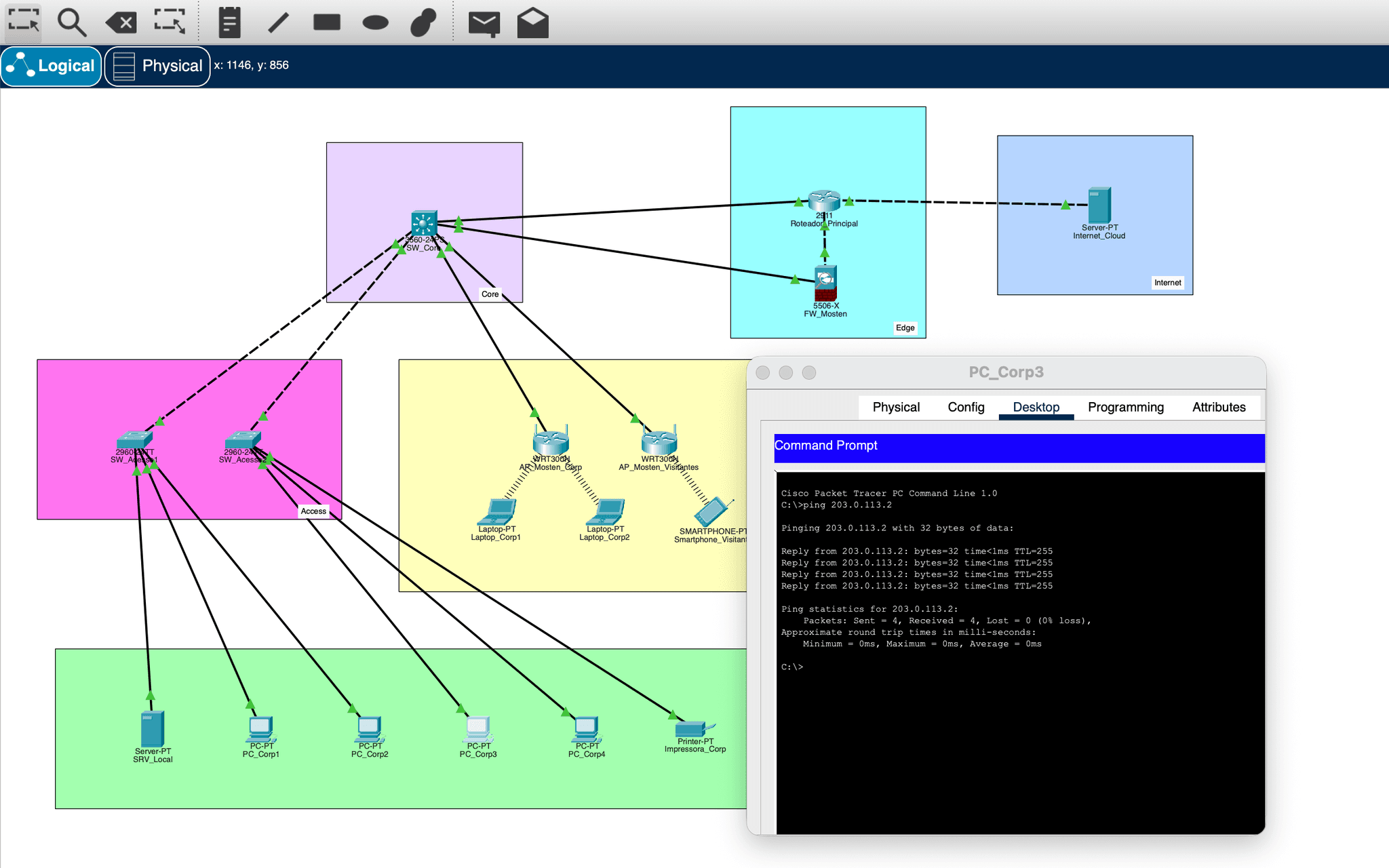Open the Config tab in PC_Corp3
This screenshot has height=868, width=1389.
click(966, 407)
